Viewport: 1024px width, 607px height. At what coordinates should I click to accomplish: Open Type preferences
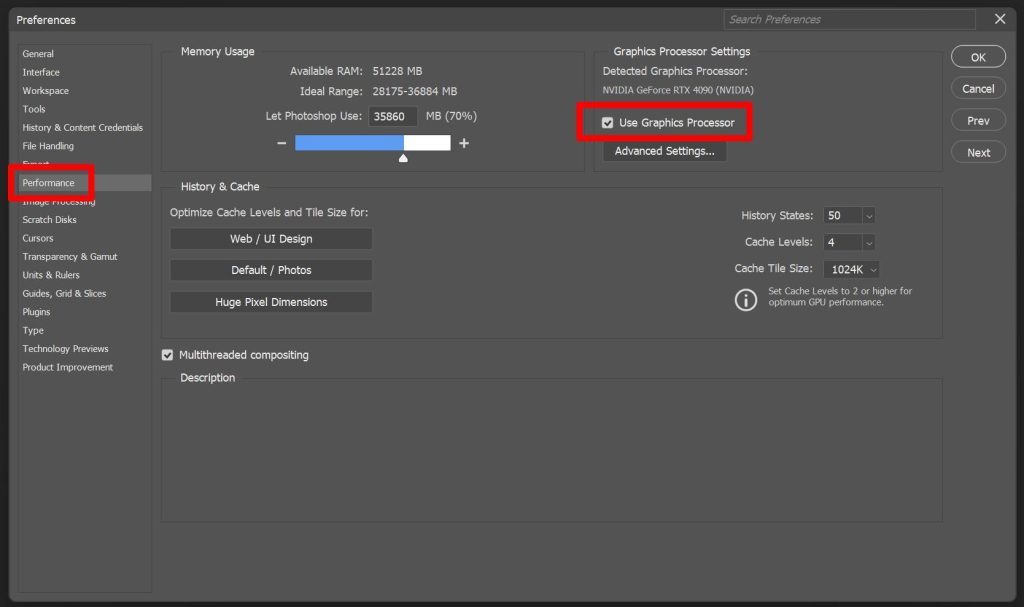pyautogui.click(x=33, y=331)
